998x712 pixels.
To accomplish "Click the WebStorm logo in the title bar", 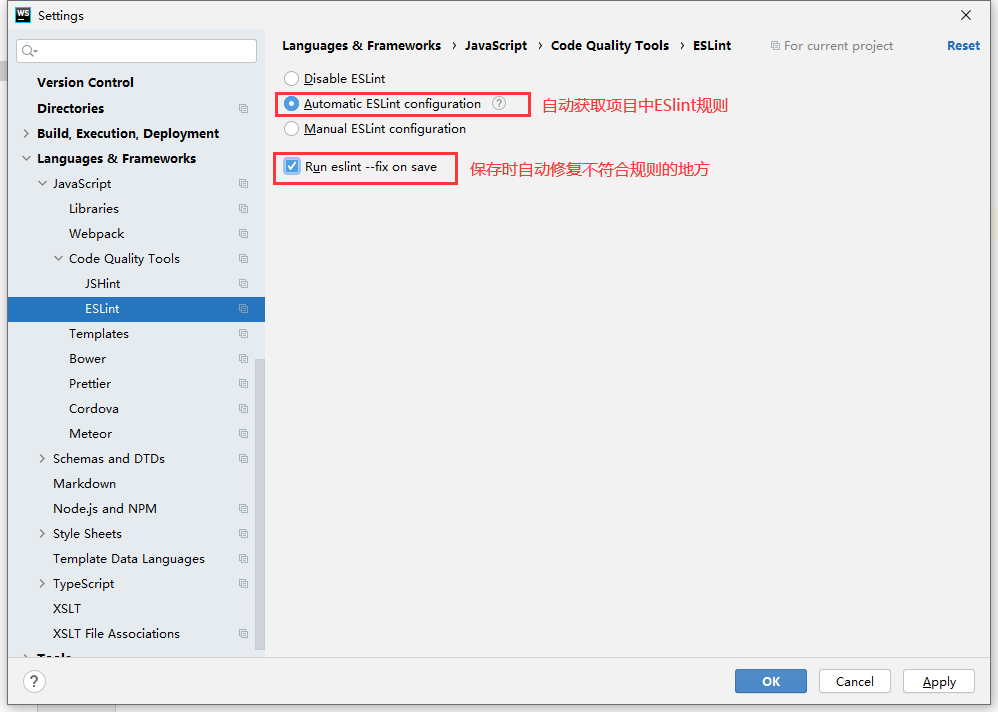I will pos(22,15).
